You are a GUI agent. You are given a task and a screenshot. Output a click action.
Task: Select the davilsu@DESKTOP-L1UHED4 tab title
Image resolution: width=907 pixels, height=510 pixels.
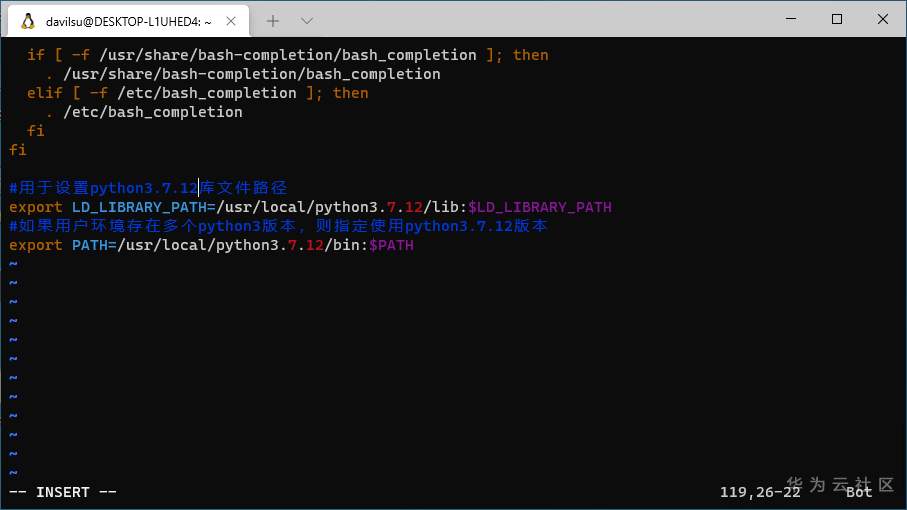click(128, 20)
